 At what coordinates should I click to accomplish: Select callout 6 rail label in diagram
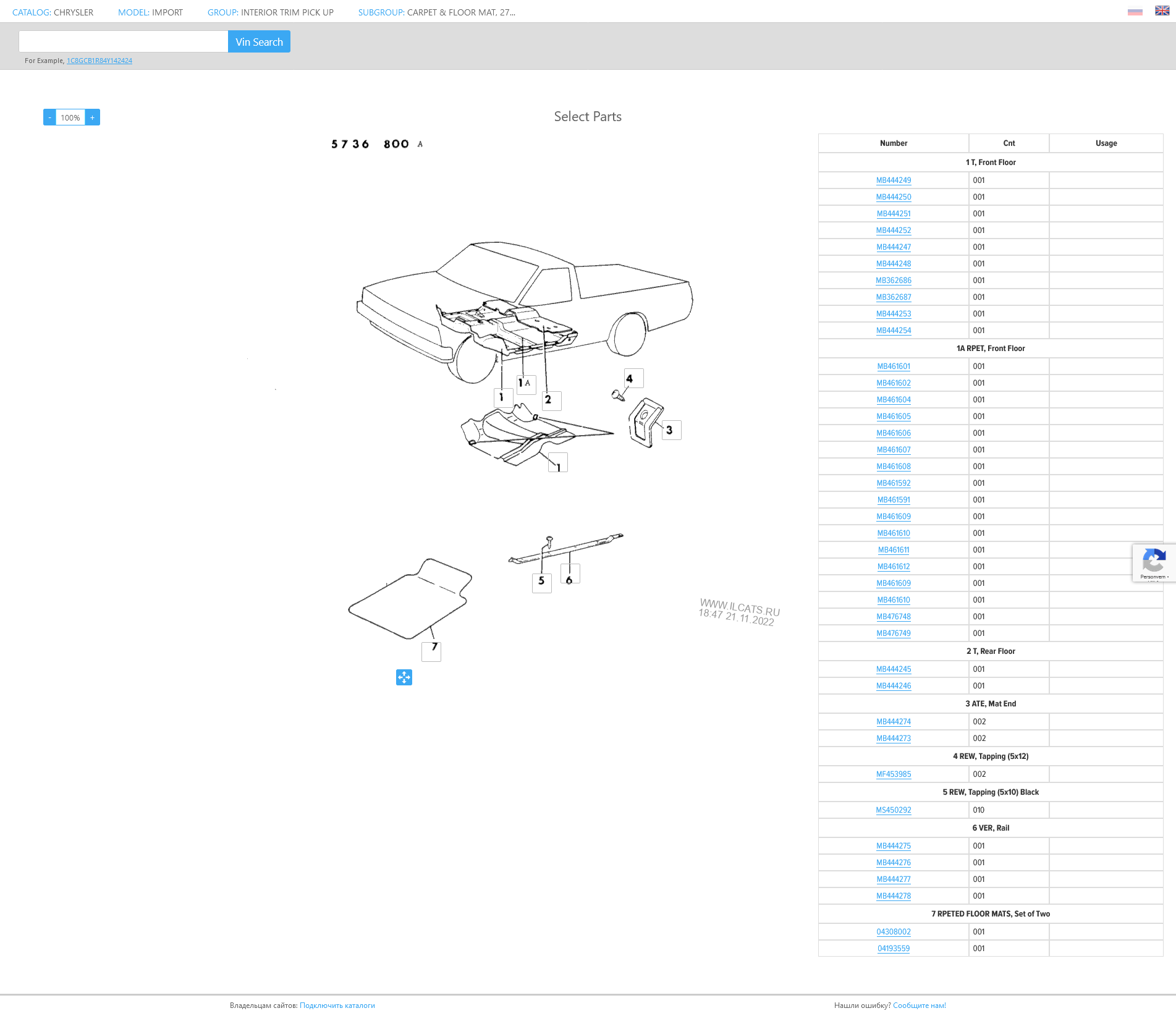(x=570, y=575)
